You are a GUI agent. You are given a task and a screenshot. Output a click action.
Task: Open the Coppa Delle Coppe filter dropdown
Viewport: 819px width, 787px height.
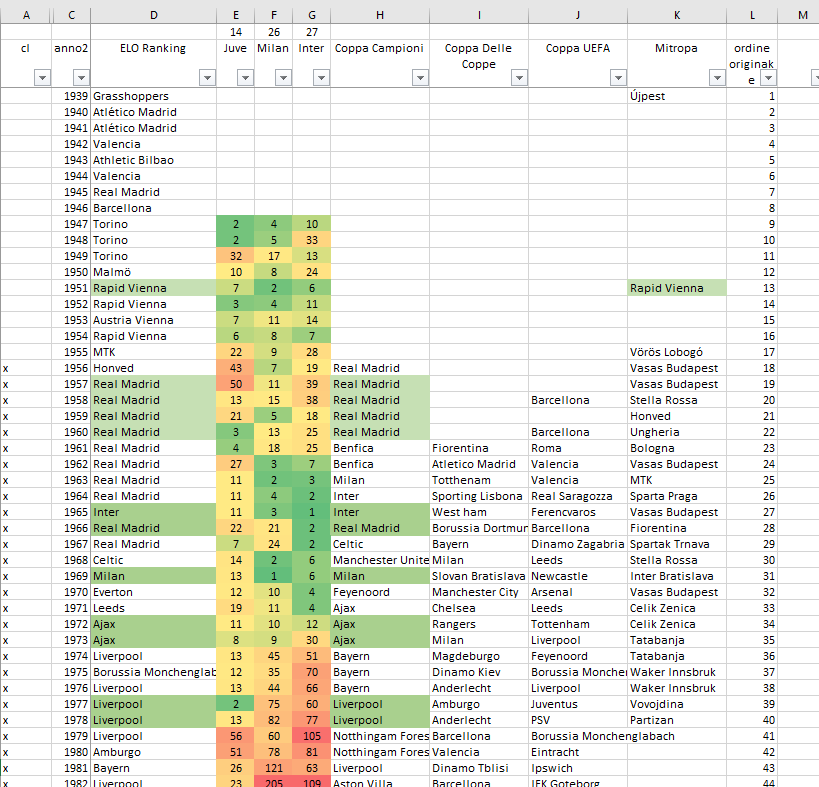pos(519,78)
